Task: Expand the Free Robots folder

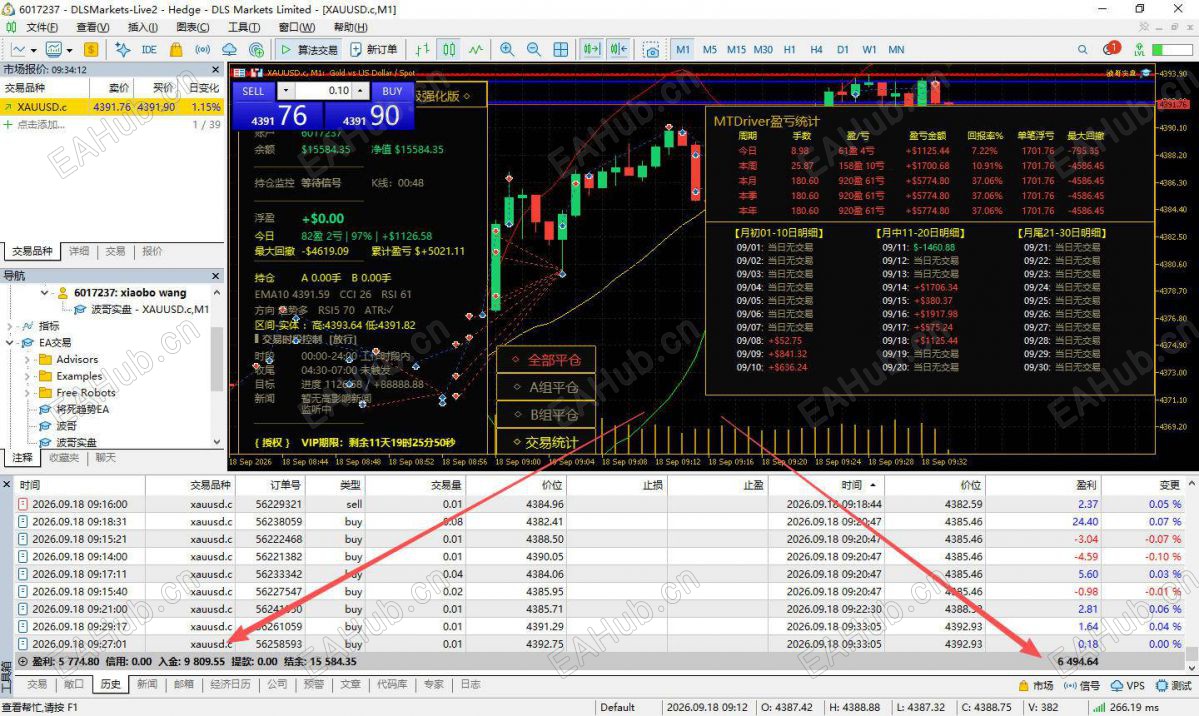Action: coord(27,392)
